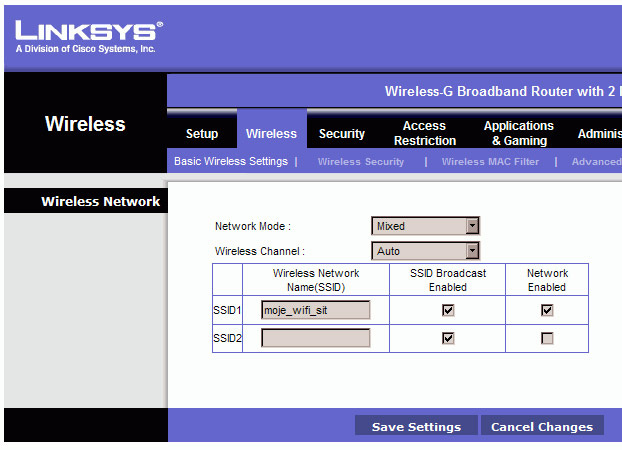Open Wireless Security subtab
The width and height of the screenshot is (622, 450).
point(361,162)
